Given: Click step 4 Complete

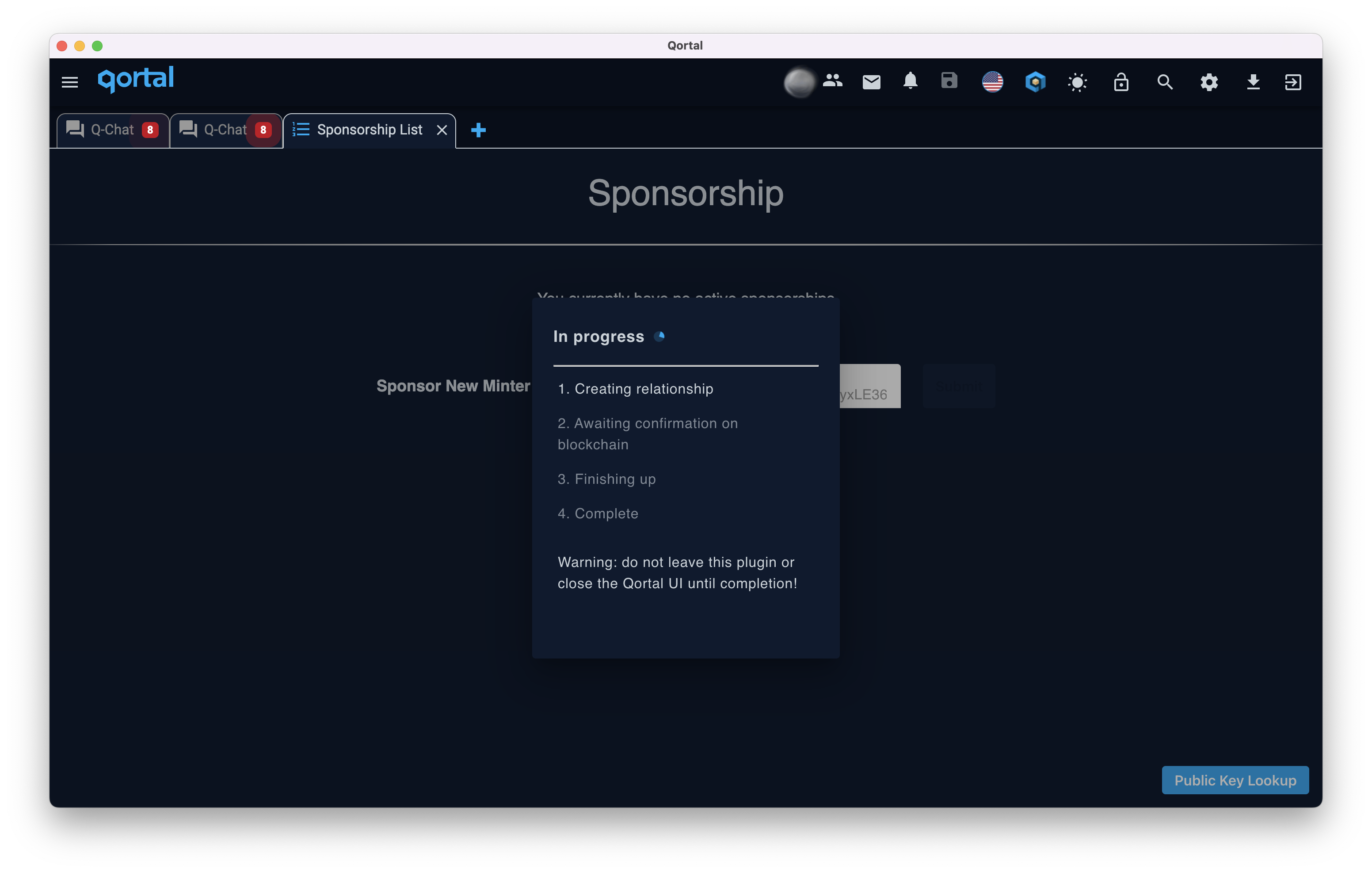Looking at the screenshot, I should pos(598,514).
